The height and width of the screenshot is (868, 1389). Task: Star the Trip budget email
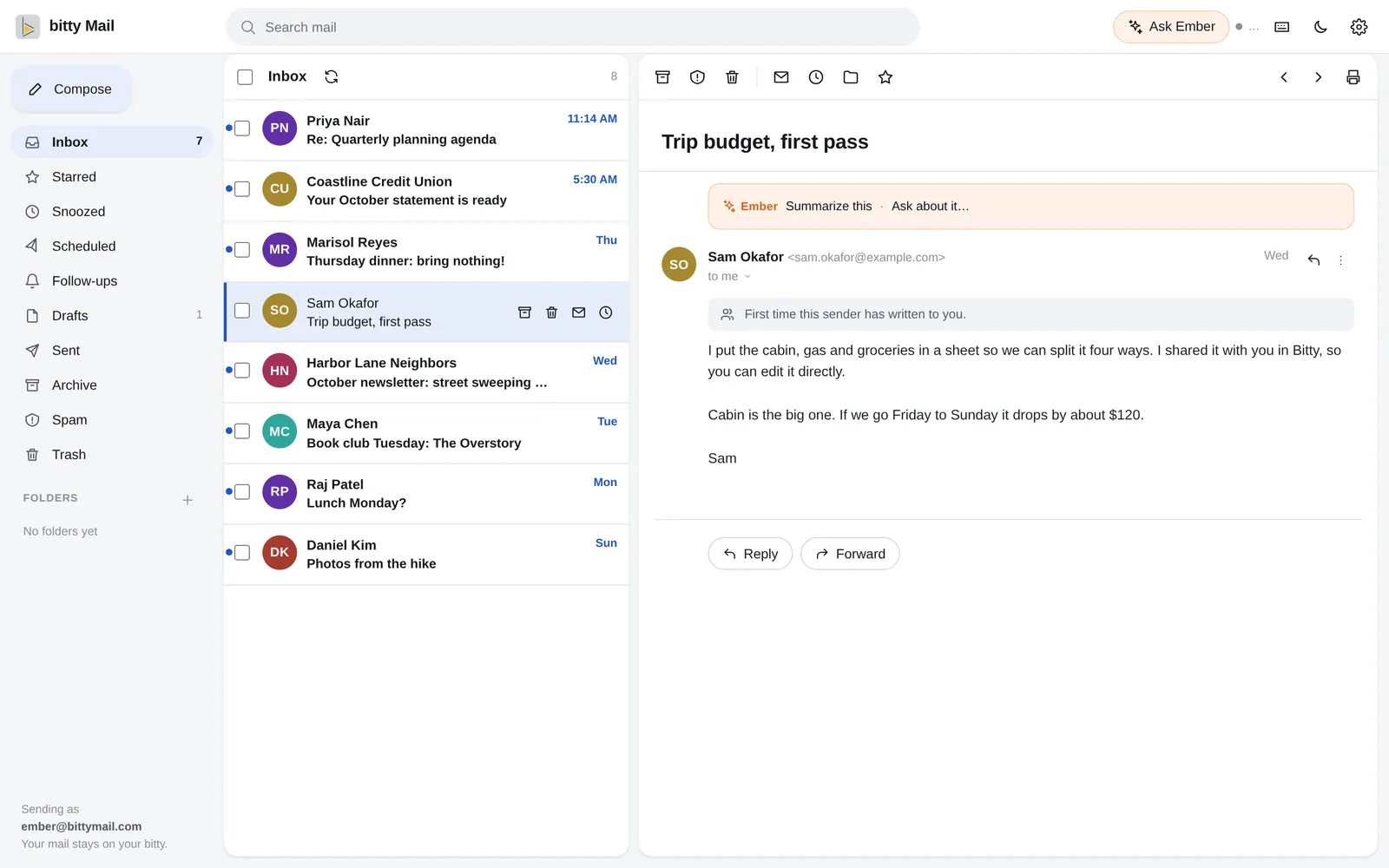pyautogui.click(x=885, y=77)
